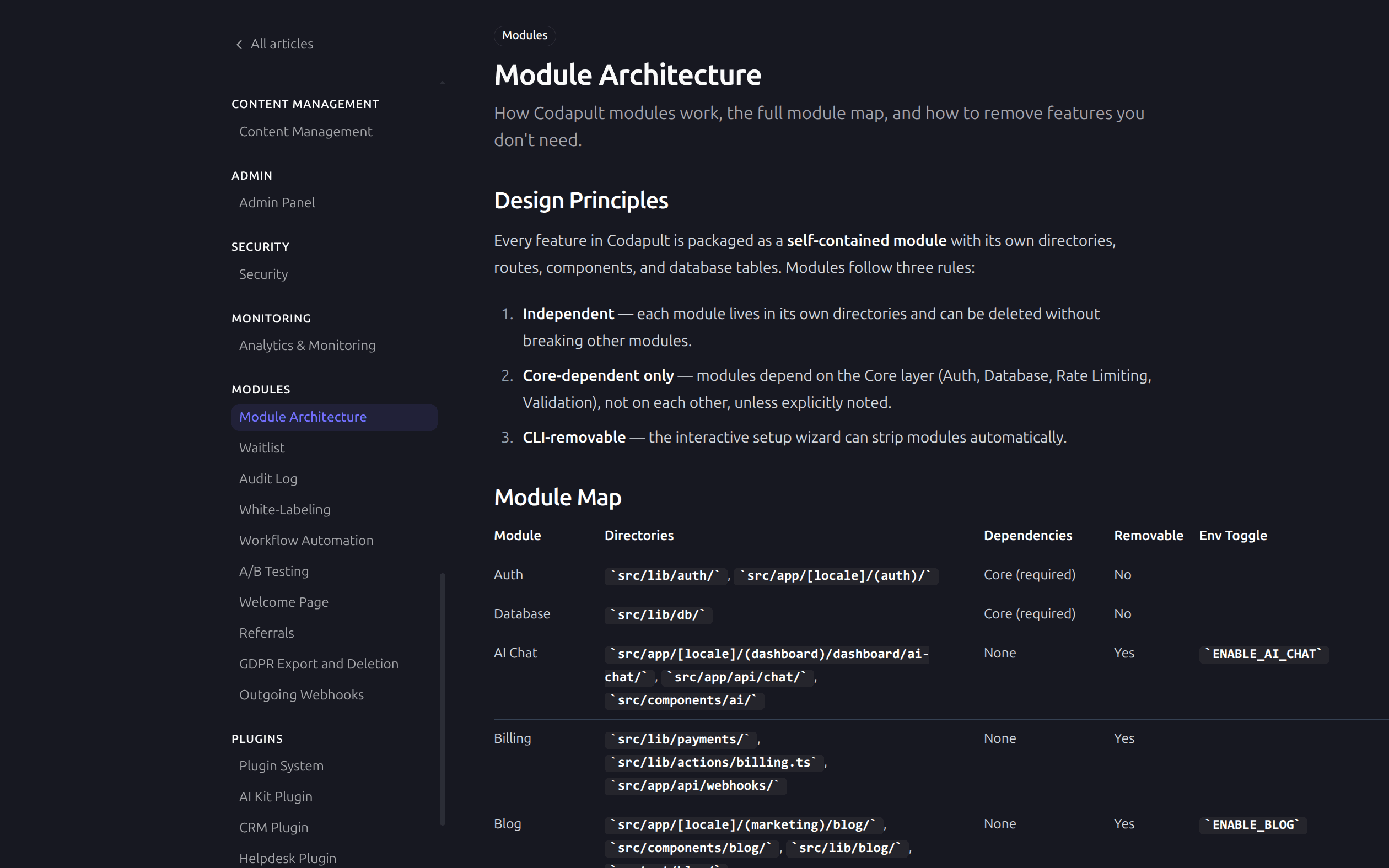Click the Database row module cell
Viewport: 1389px width, 868px height.
click(x=522, y=614)
